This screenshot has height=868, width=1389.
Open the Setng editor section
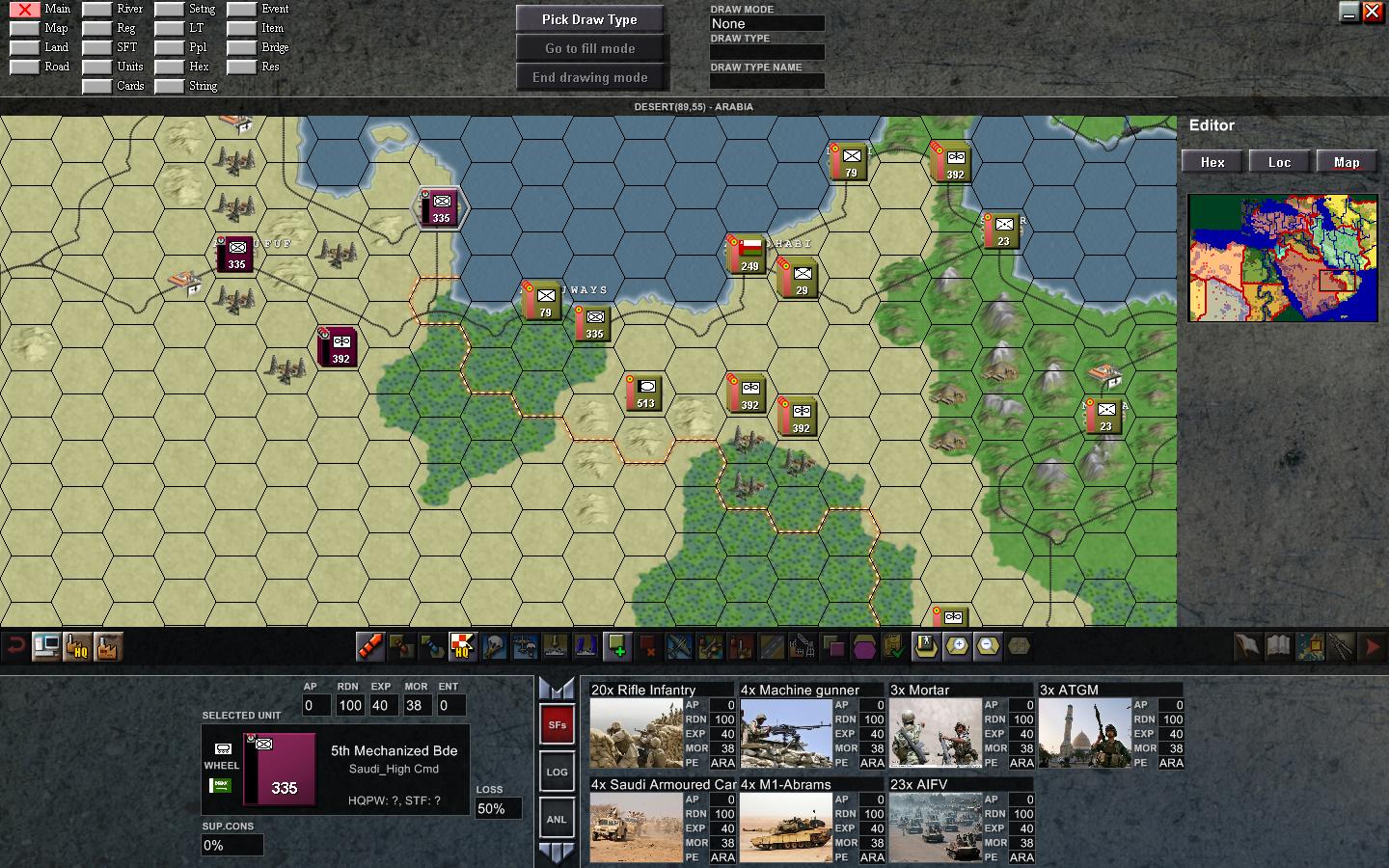[170, 10]
